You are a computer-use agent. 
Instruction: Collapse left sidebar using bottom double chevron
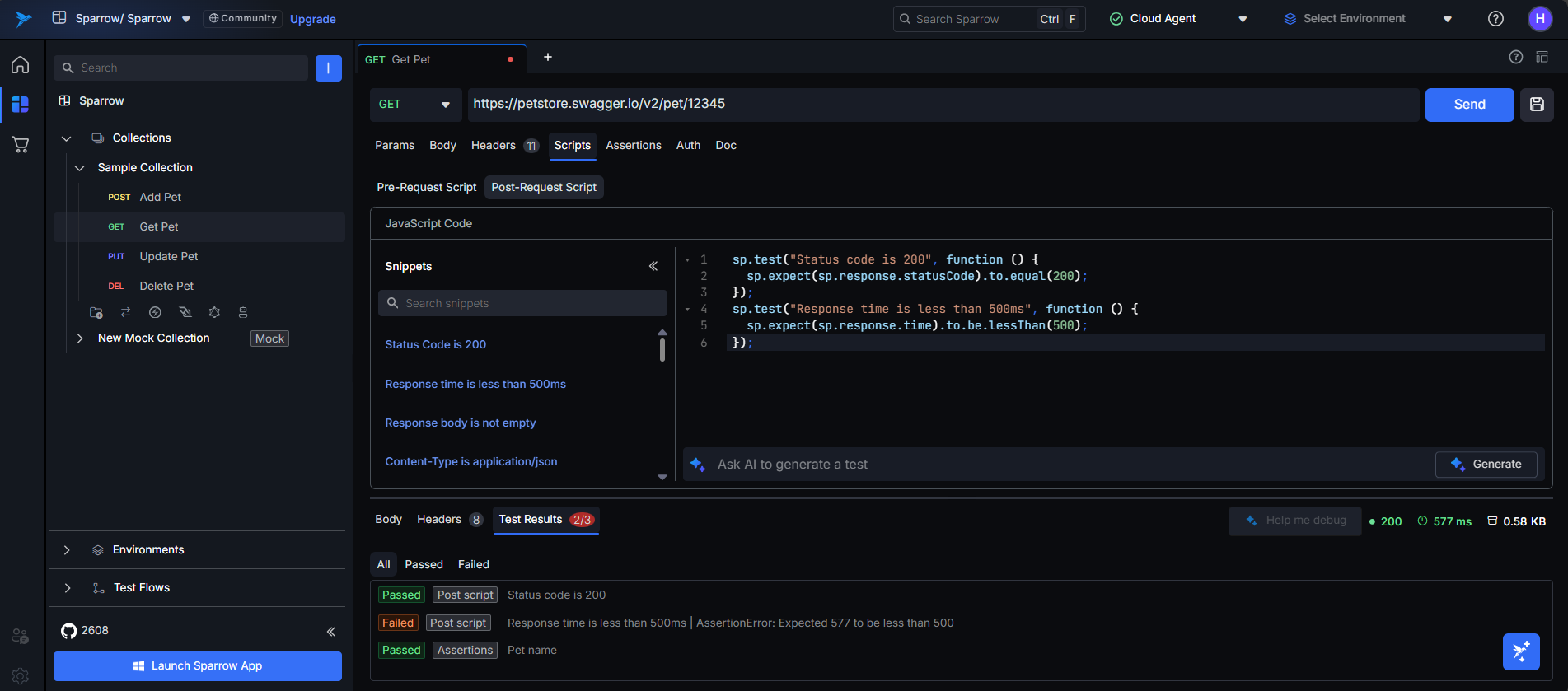(x=331, y=632)
